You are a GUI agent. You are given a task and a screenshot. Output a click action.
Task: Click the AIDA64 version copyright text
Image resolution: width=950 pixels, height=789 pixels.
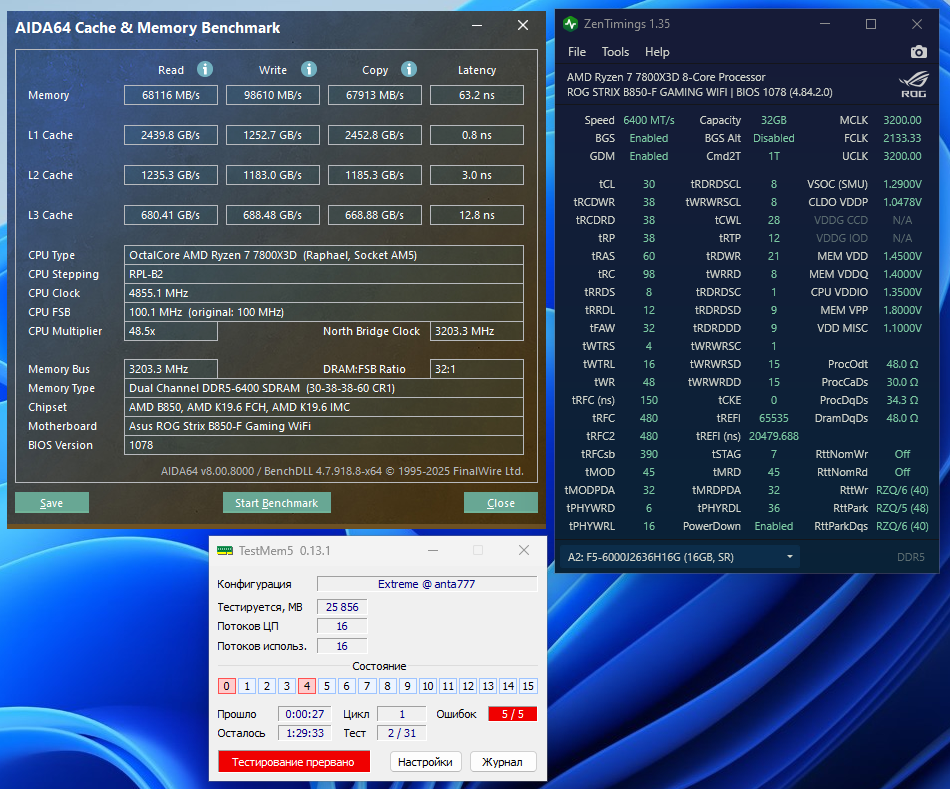[x=342, y=471]
